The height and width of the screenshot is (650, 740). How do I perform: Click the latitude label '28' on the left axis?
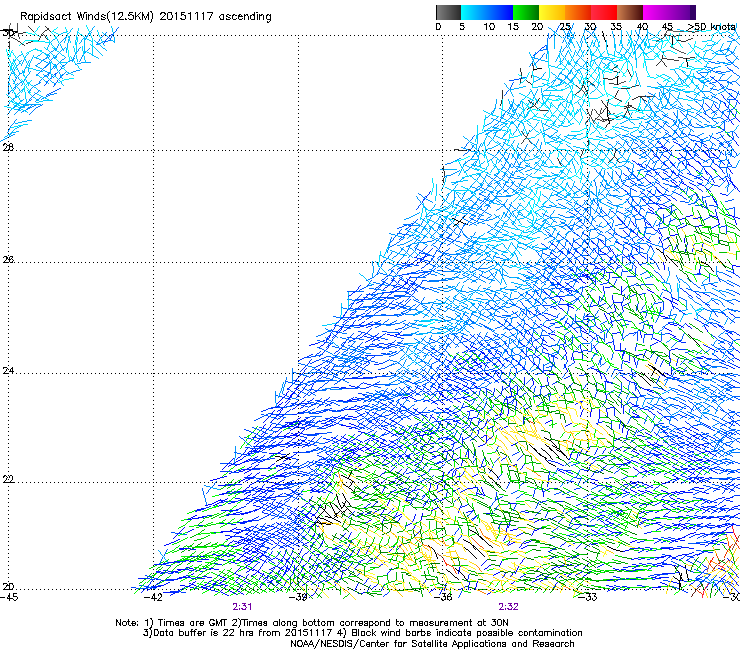pyautogui.click(x=8, y=147)
